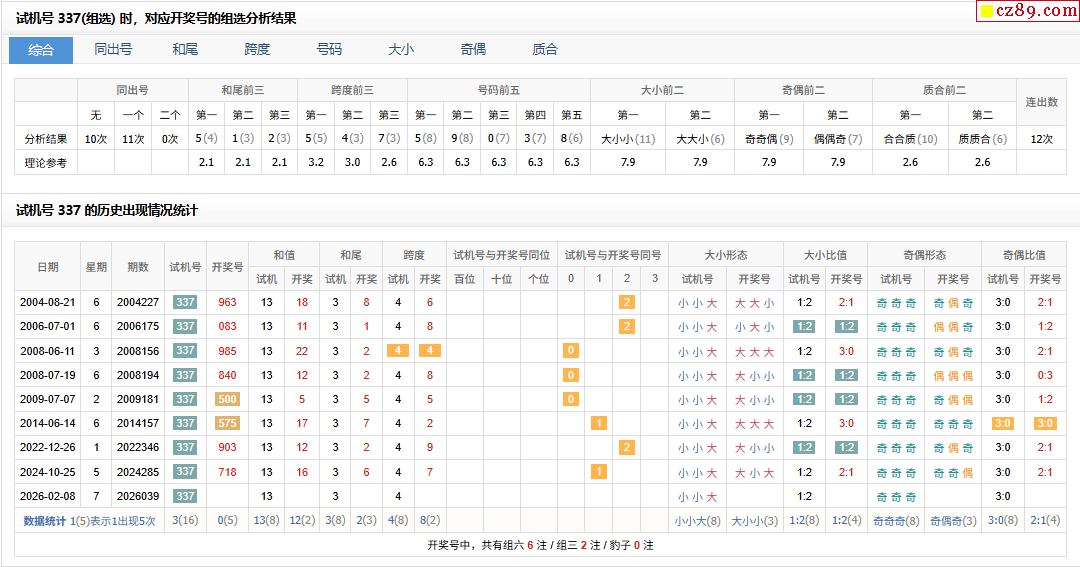Click the 数据统计 label in bottom row
The height and width of the screenshot is (567, 1080).
pyautogui.click(x=45, y=521)
